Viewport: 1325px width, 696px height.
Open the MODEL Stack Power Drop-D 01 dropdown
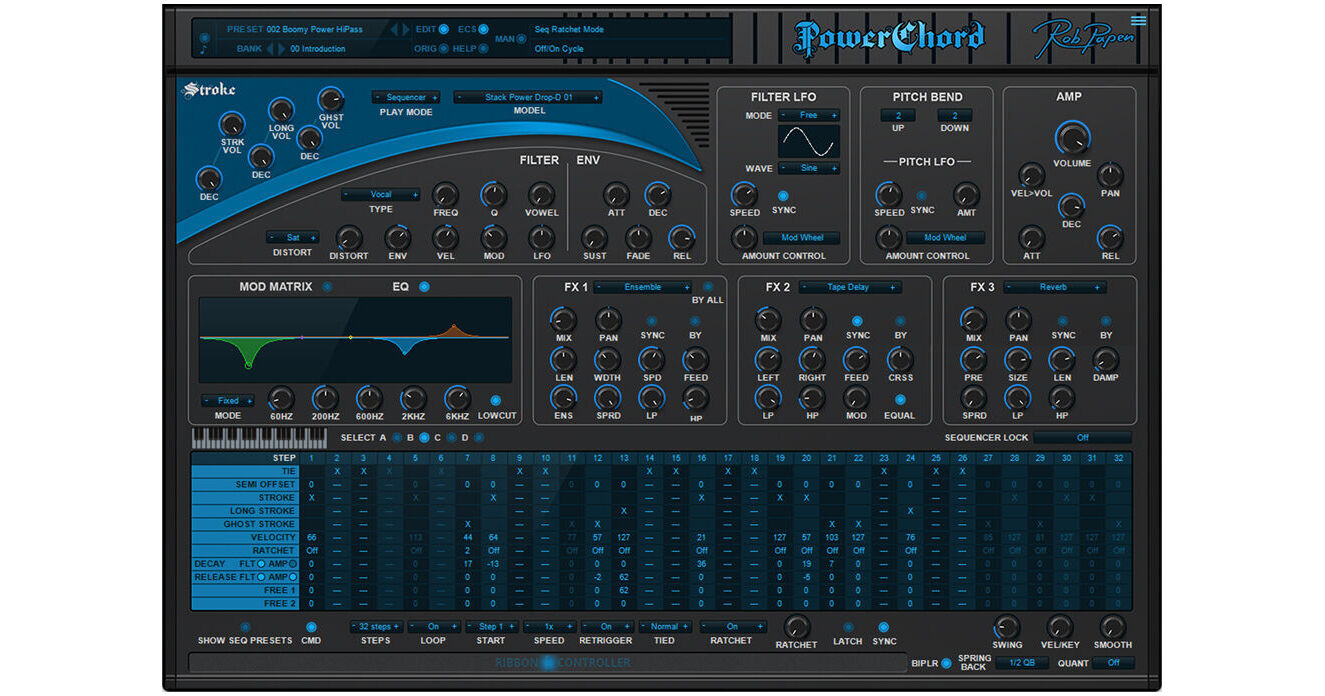pyautogui.click(x=528, y=97)
